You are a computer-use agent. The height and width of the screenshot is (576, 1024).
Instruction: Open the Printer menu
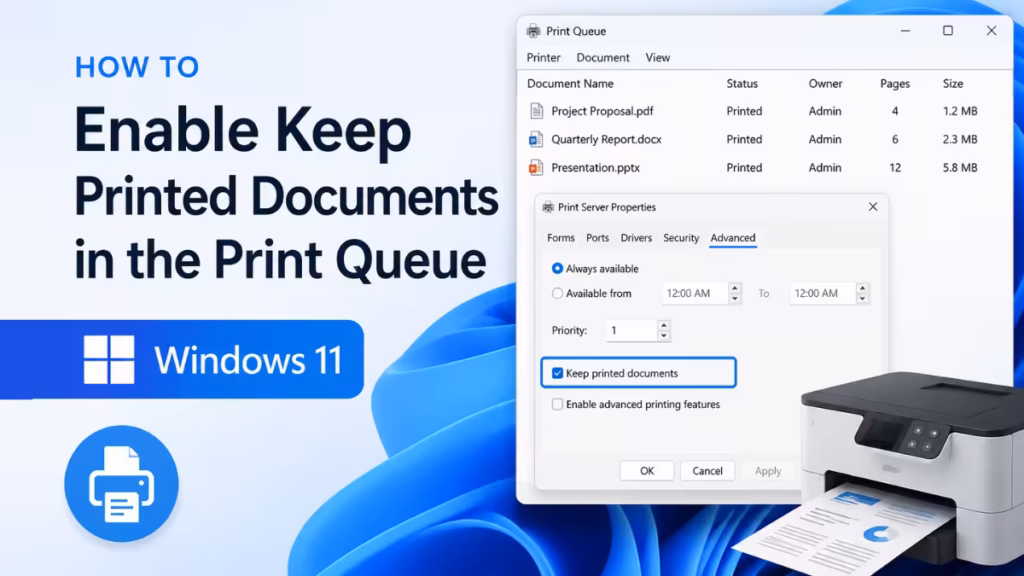pyautogui.click(x=543, y=57)
